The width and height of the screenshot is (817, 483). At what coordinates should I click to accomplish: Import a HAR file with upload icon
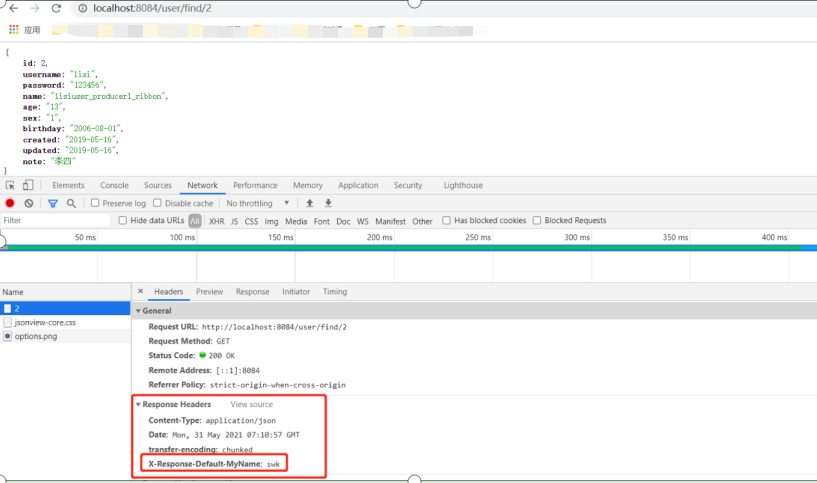click(x=310, y=203)
